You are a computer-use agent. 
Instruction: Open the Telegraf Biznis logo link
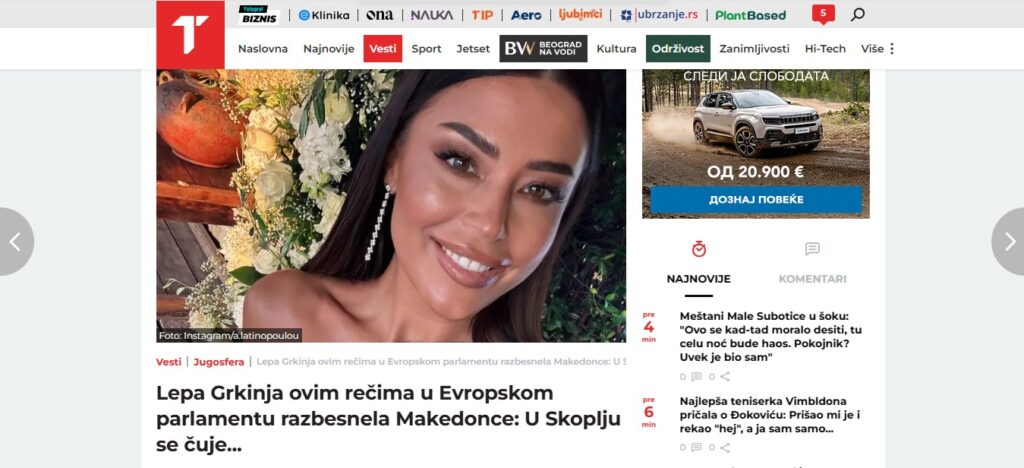click(x=259, y=14)
